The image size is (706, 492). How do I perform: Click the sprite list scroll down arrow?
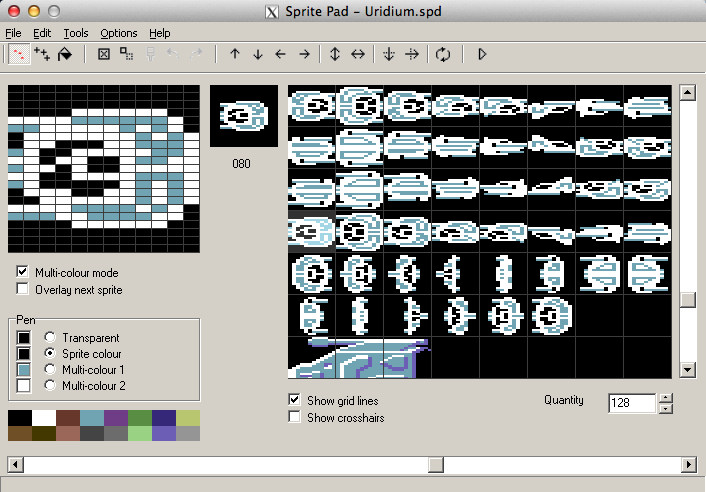688,370
